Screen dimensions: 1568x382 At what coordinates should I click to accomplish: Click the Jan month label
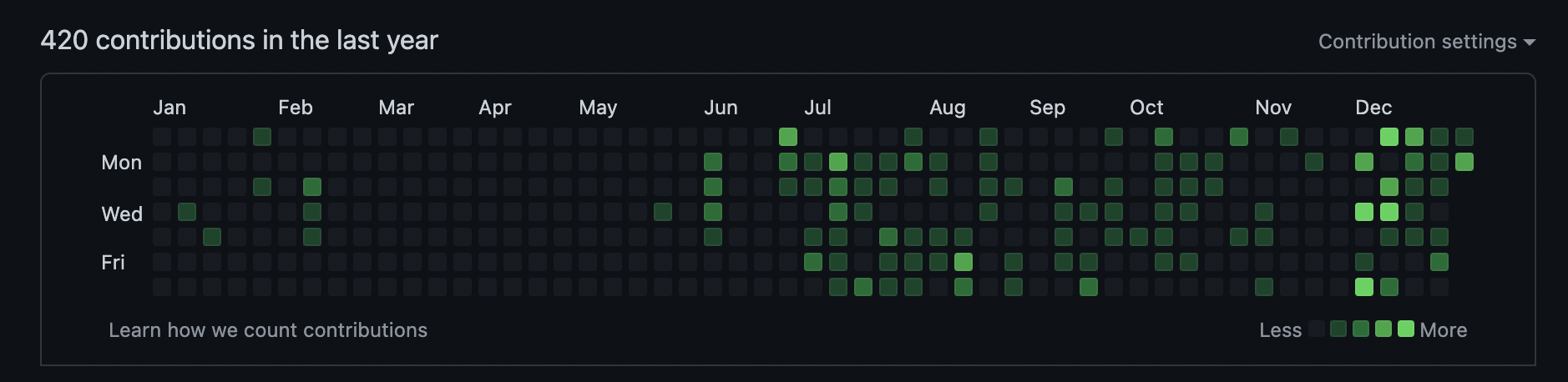coord(169,108)
